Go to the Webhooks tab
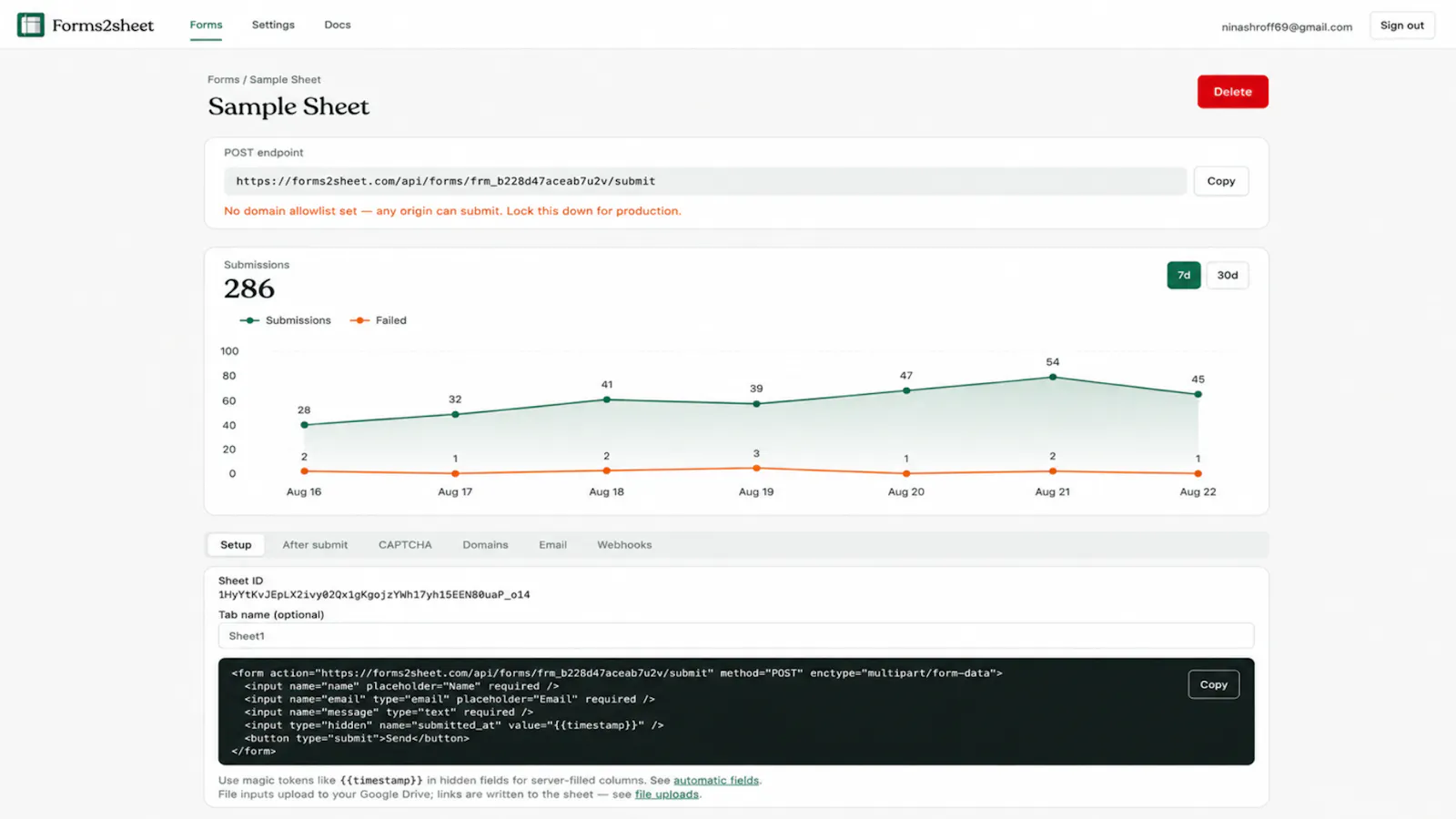The height and width of the screenshot is (819, 1456). pos(624,545)
